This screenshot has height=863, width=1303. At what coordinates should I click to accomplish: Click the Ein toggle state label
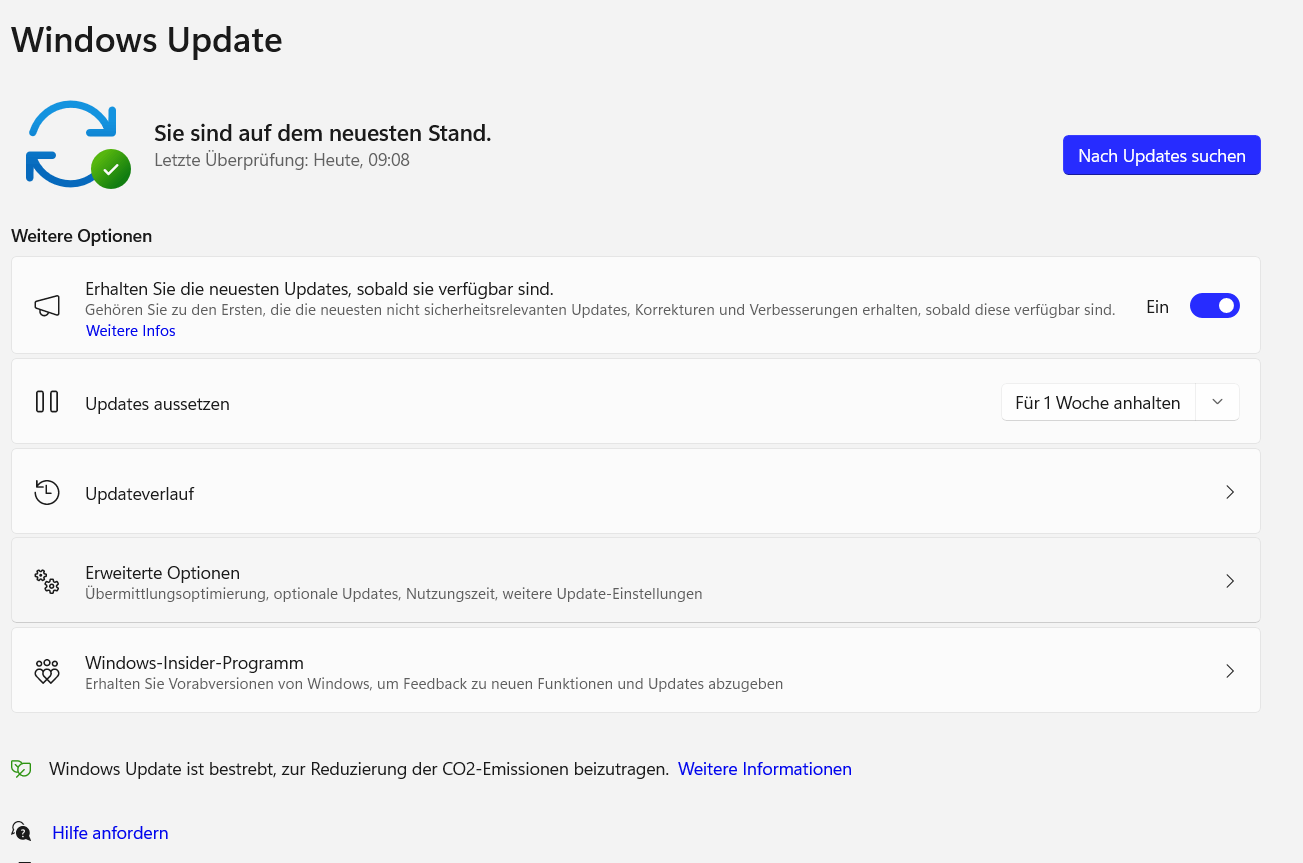click(1157, 307)
